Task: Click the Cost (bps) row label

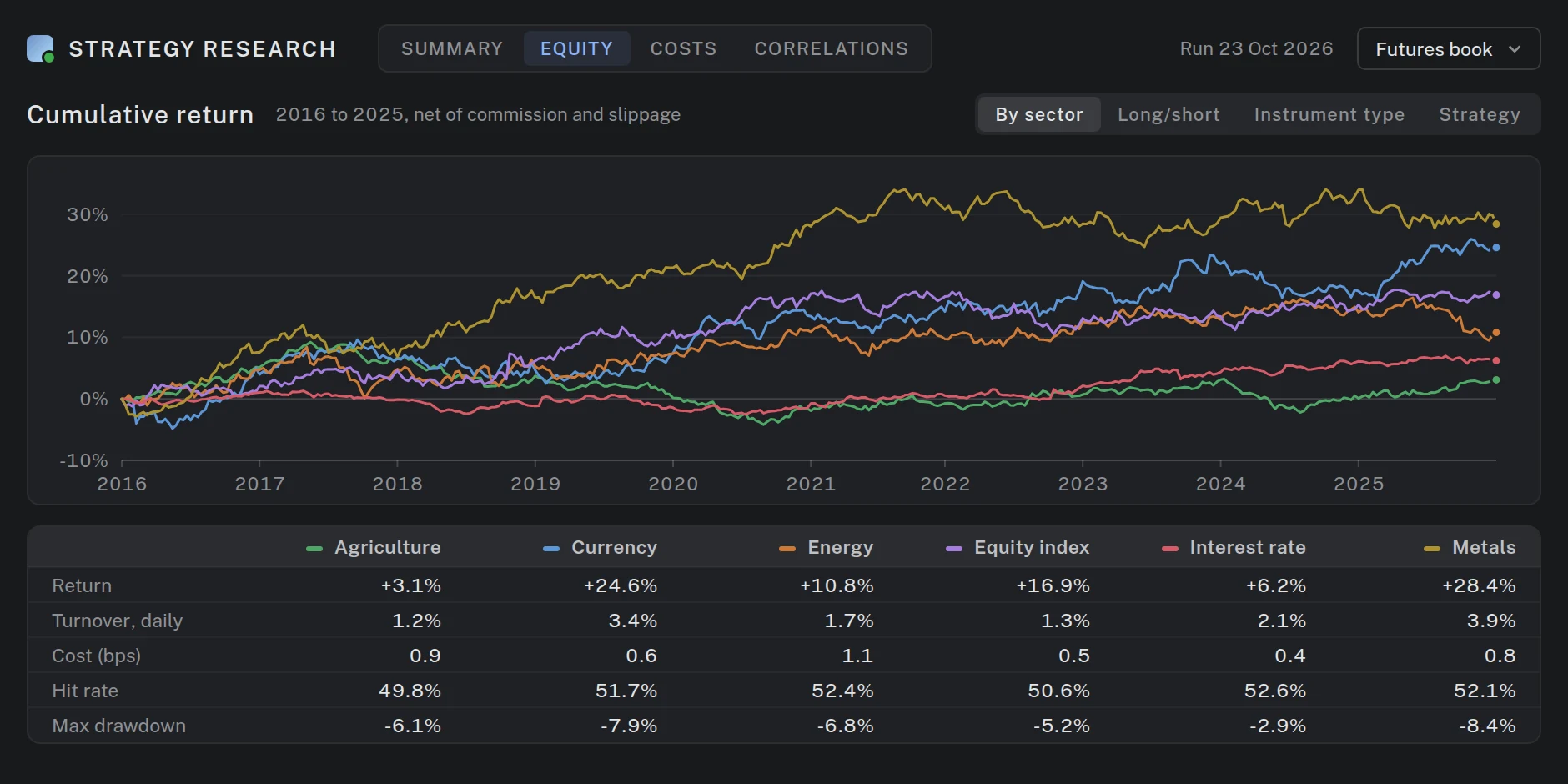Action: click(x=96, y=656)
